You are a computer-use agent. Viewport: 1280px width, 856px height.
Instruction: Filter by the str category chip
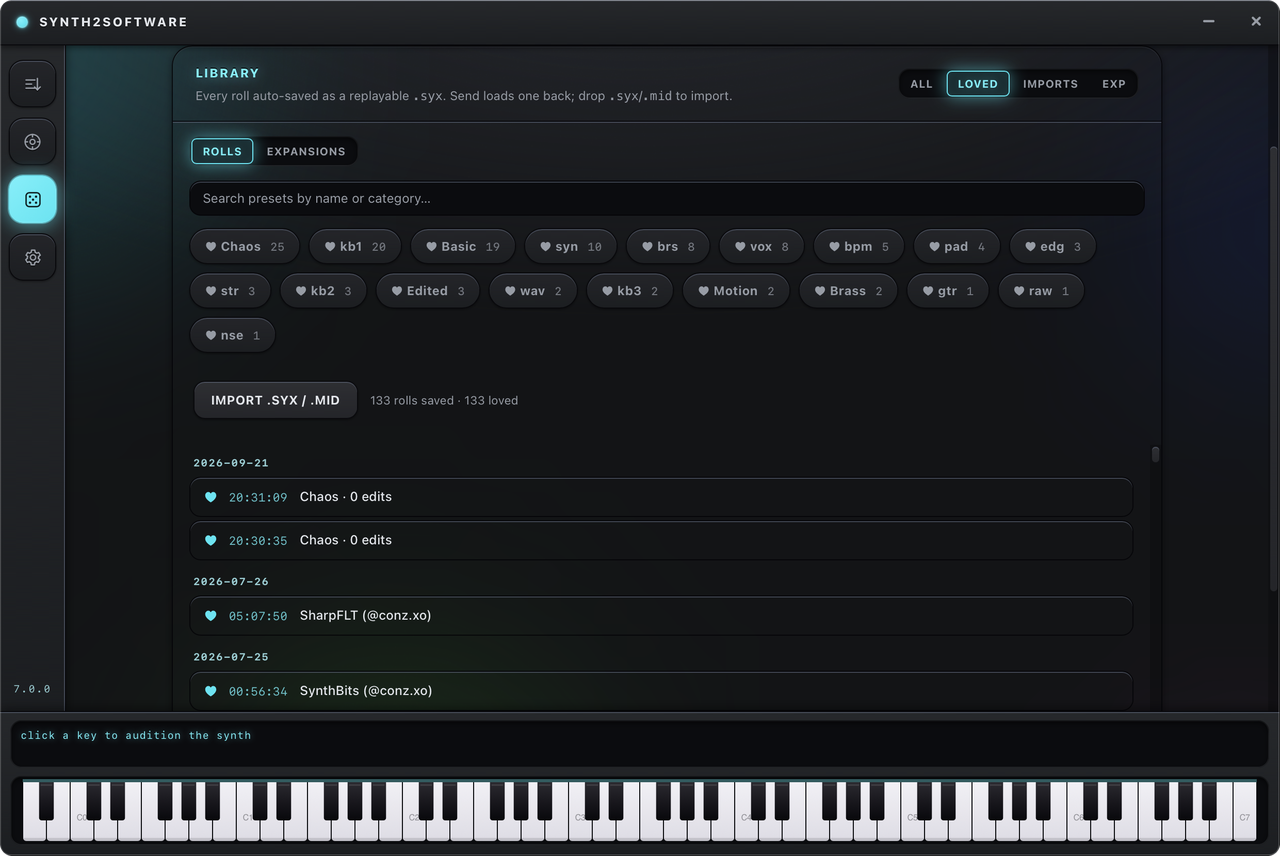[x=230, y=291]
